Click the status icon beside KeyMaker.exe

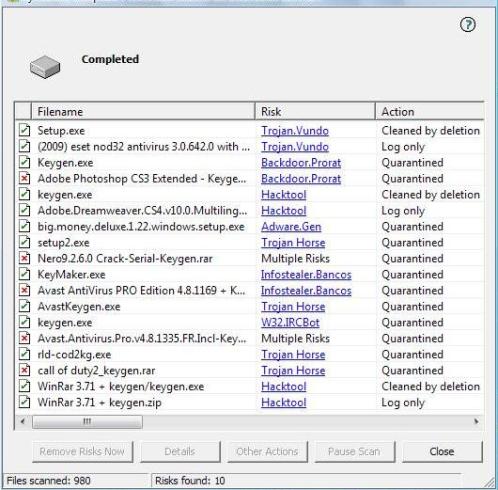click(x=24, y=274)
